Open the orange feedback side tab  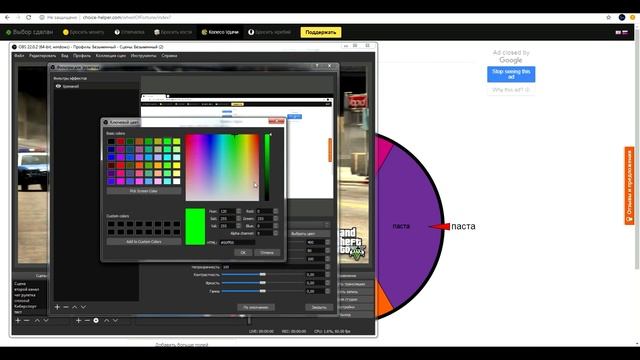pyautogui.click(x=629, y=186)
